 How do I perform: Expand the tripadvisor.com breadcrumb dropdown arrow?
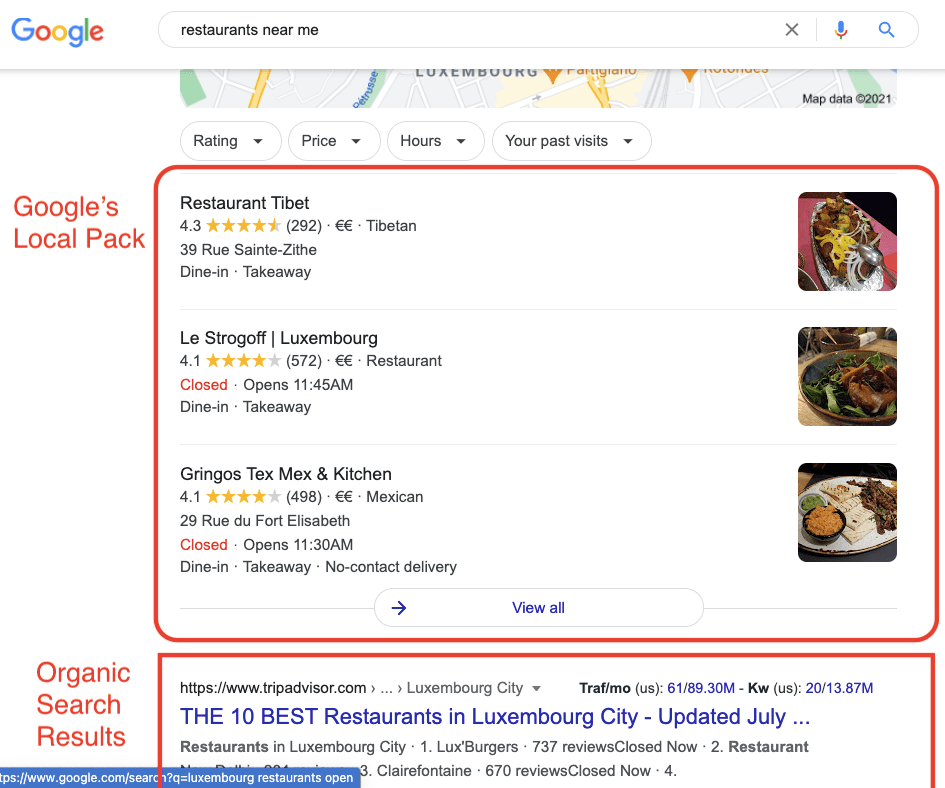click(538, 688)
